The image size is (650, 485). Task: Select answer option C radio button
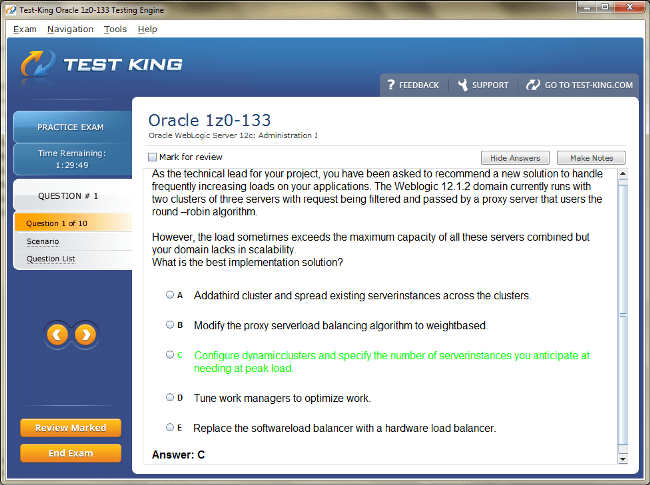click(170, 355)
